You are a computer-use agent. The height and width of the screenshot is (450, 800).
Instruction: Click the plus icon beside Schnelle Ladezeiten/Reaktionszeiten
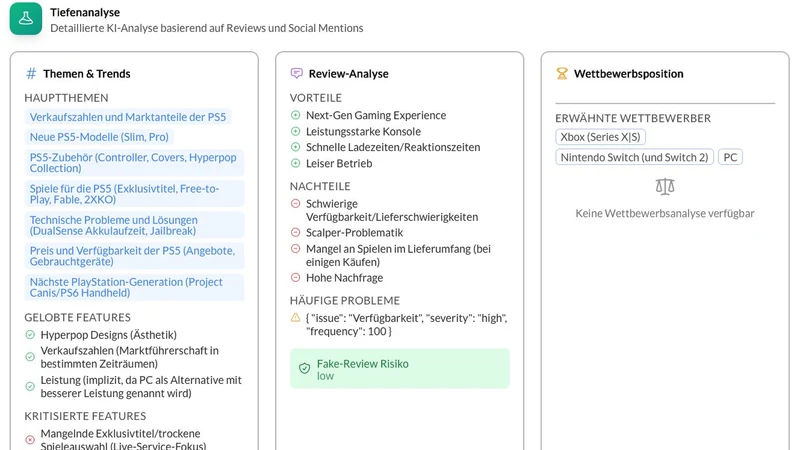point(295,147)
